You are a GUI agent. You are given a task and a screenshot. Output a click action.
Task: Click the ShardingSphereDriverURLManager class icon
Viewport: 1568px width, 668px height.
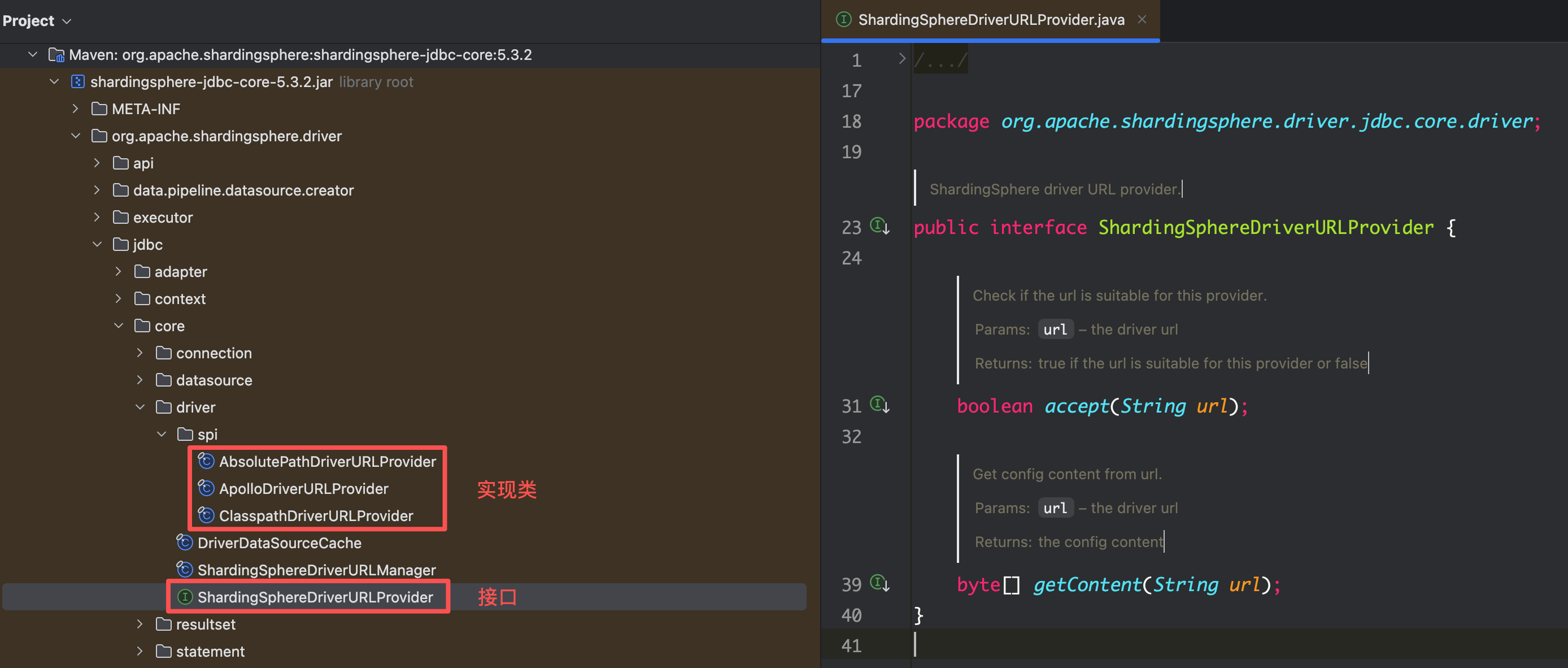click(x=185, y=570)
